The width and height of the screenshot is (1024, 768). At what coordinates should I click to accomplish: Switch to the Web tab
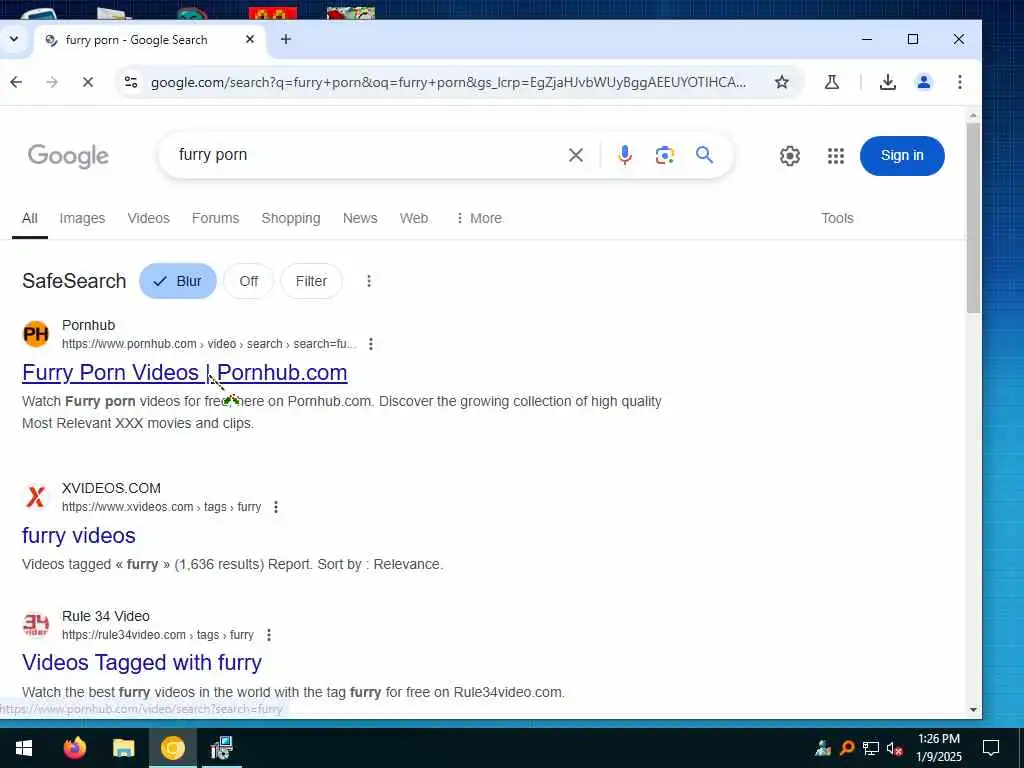[x=414, y=218]
